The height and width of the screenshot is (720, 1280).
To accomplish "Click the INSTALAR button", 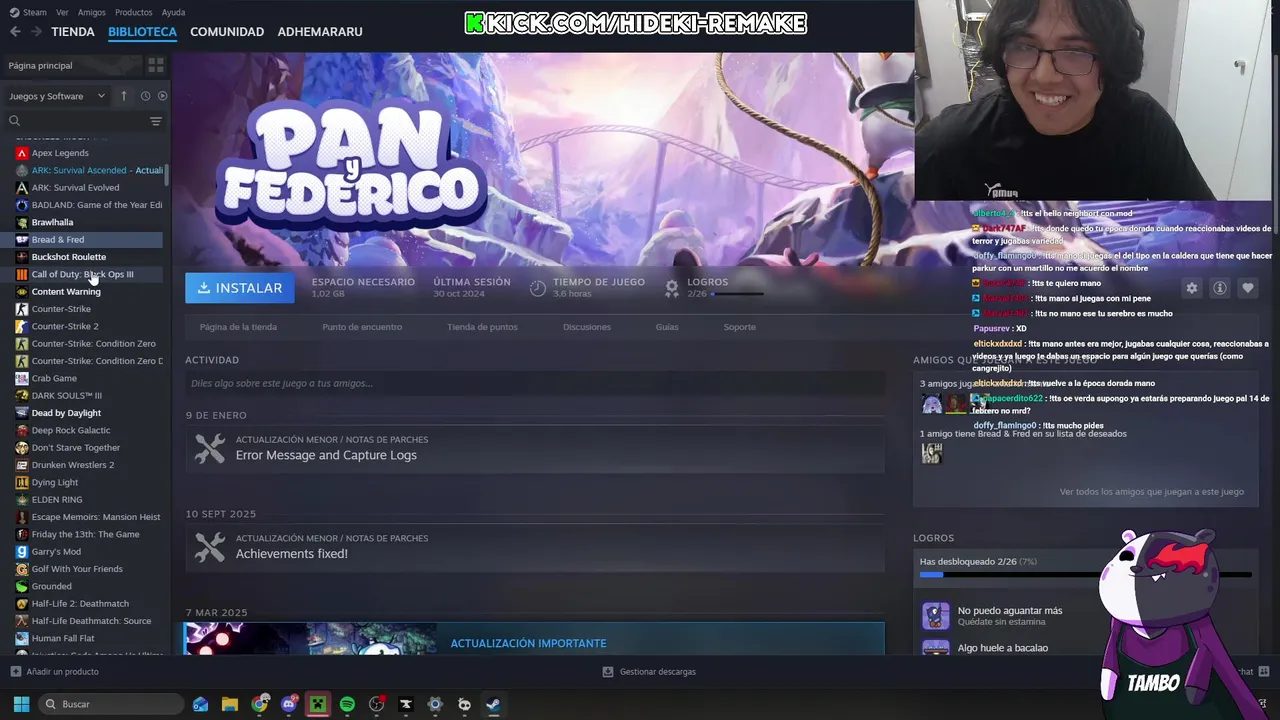I will [240, 288].
